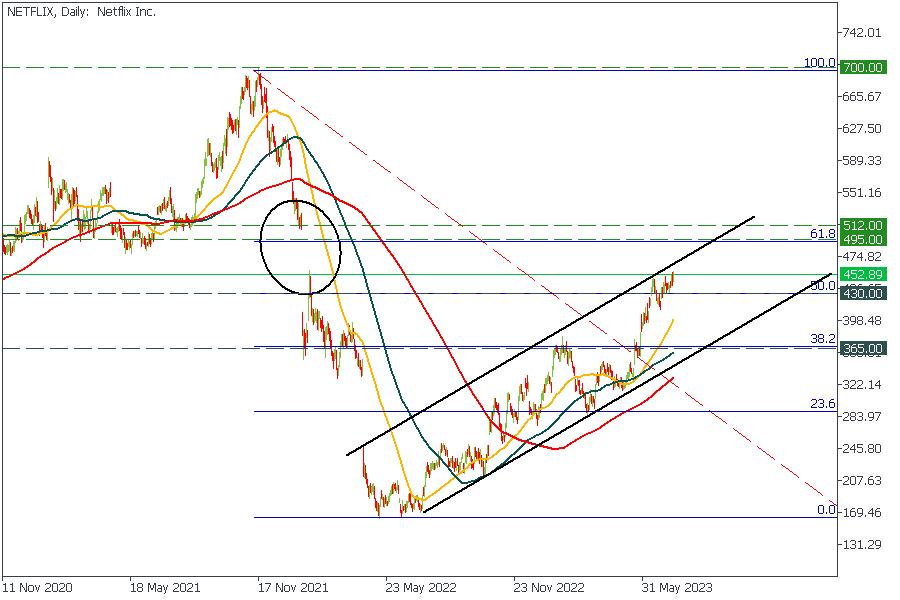
Task: Select the 430.00 price level tag
Action: point(862,294)
